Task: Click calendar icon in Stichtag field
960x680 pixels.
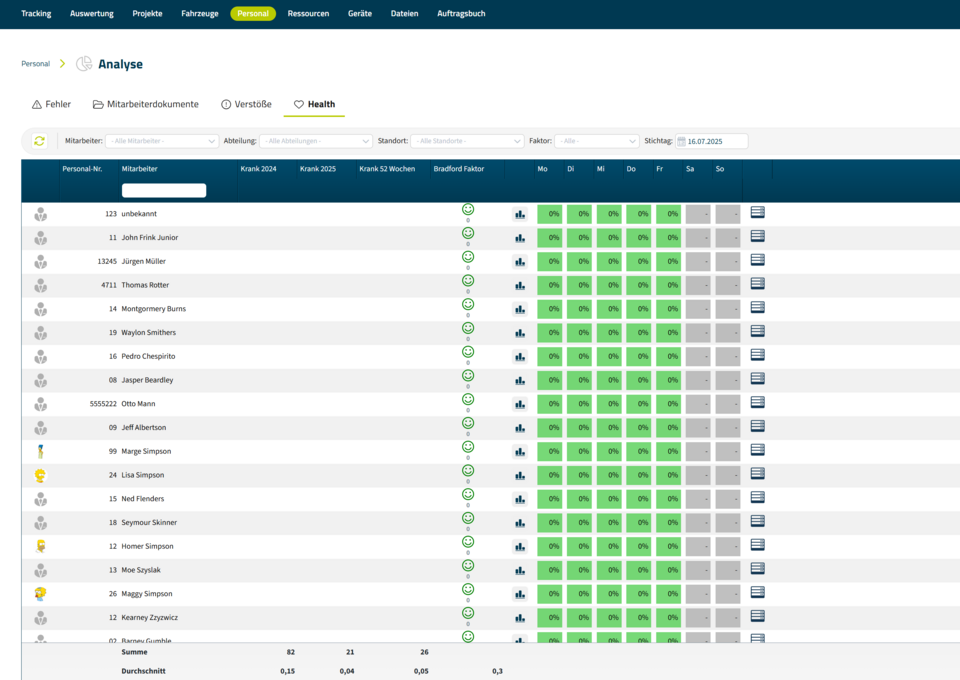Action: 682,142
